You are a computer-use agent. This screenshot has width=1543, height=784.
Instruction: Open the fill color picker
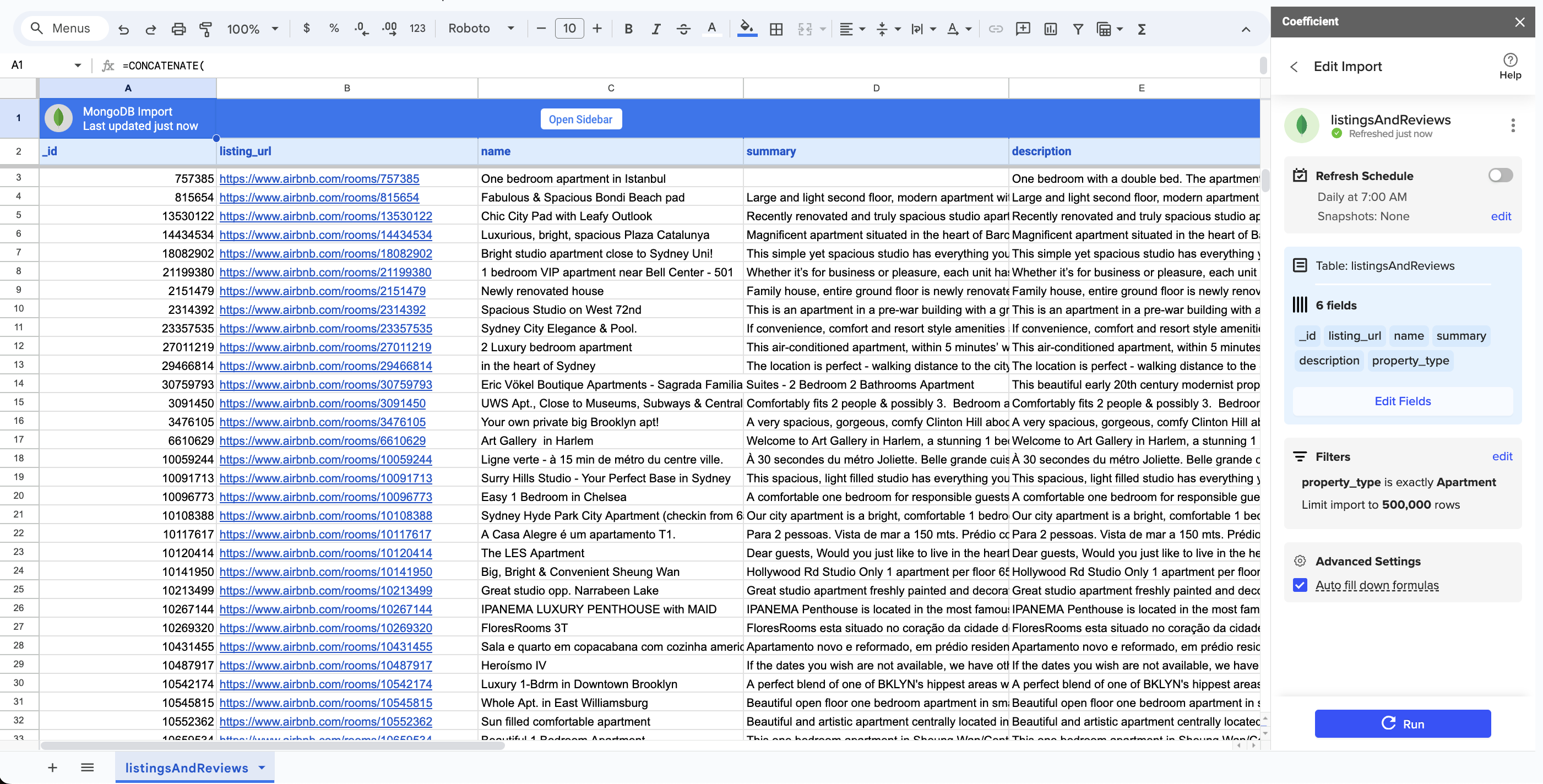pyautogui.click(x=746, y=28)
